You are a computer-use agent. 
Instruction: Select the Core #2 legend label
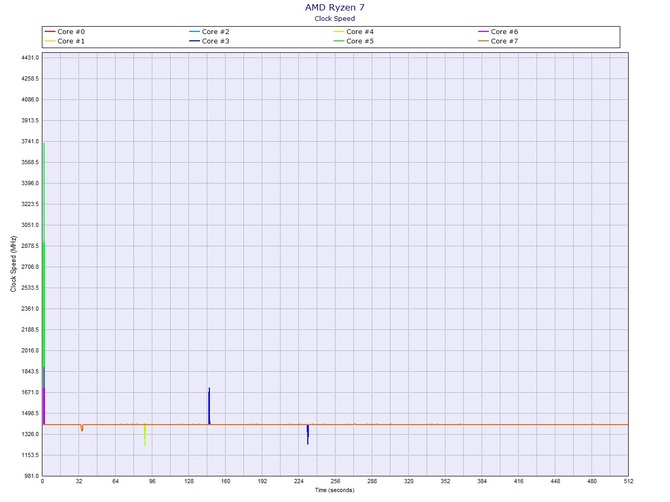click(215, 32)
